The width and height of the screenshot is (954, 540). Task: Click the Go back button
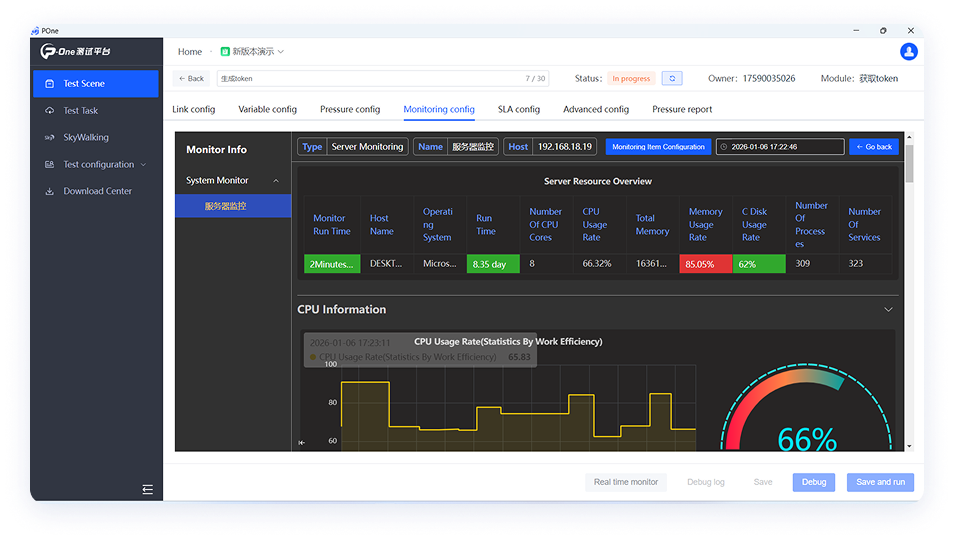click(x=873, y=147)
